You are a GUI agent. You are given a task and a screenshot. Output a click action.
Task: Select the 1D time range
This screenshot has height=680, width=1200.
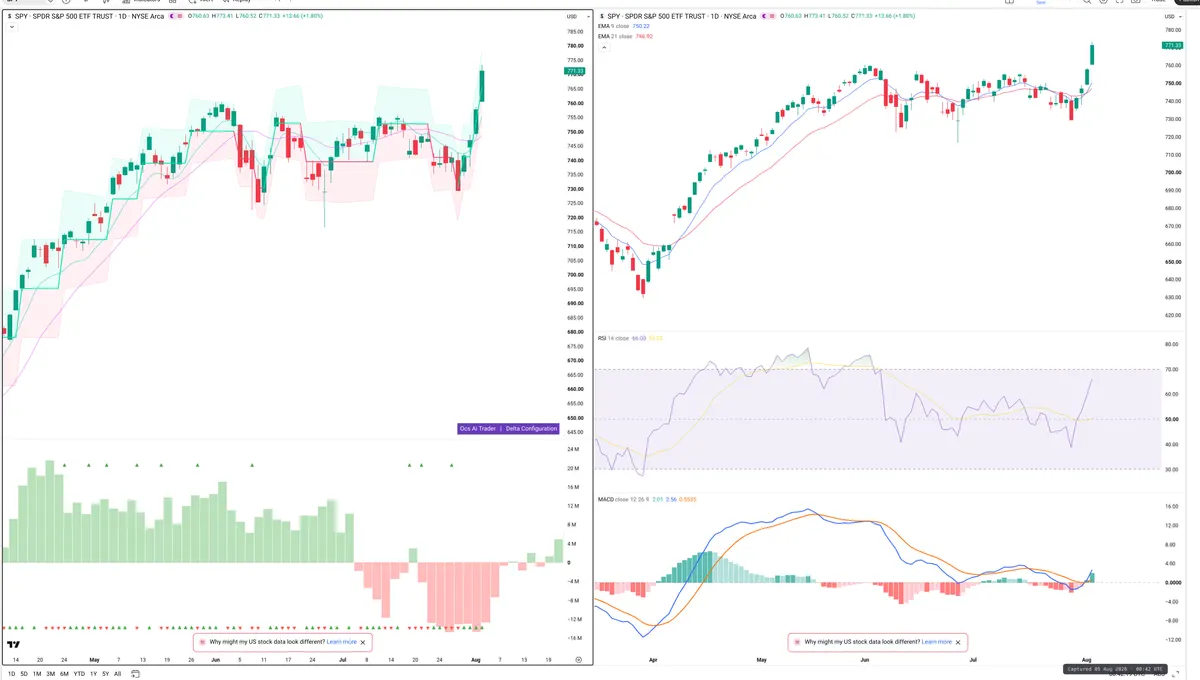coord(12,674)
